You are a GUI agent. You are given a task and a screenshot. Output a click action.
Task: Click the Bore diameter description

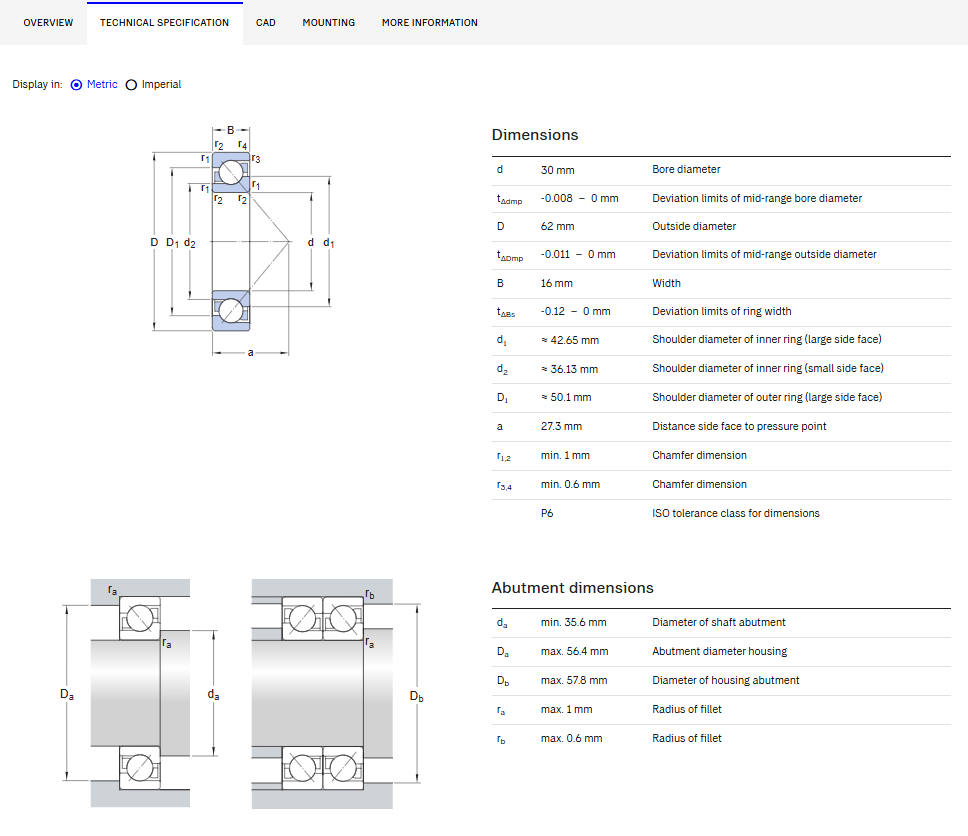[686, 169]
